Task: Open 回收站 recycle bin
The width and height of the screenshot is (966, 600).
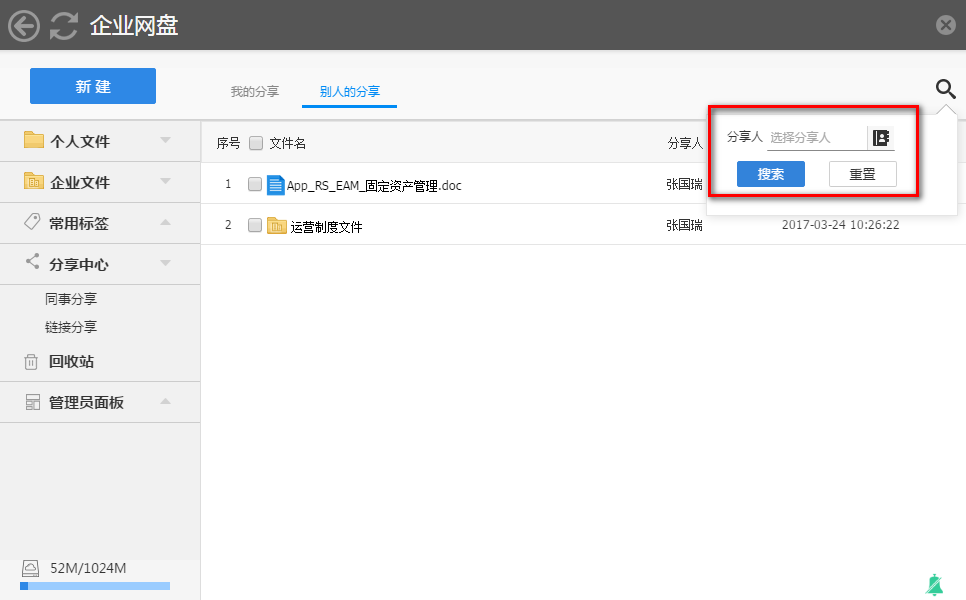Action: tap(71, 362)
